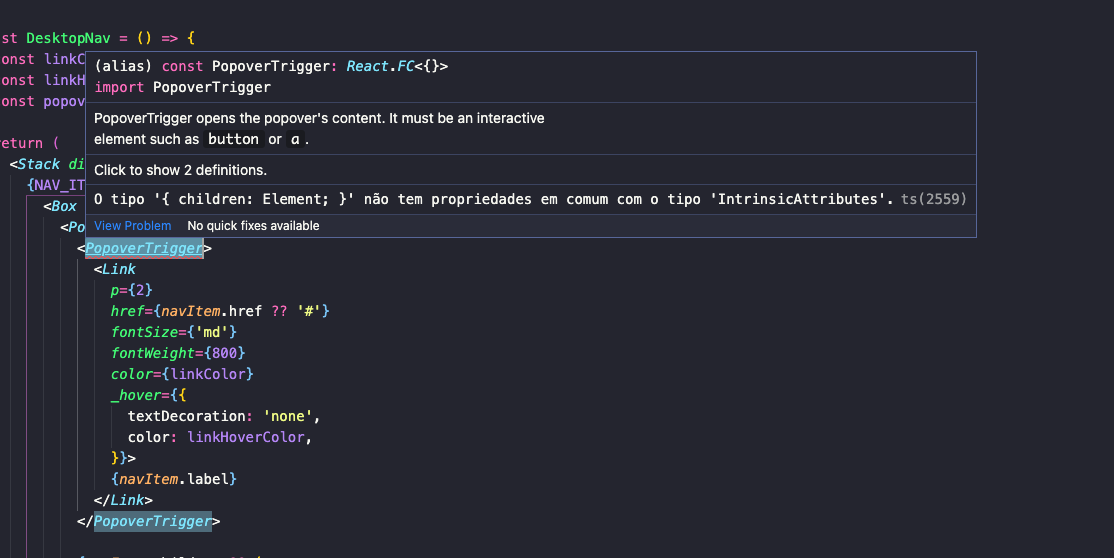
Task: Click 'import PopoverTrigger' in tooltip
Action: point(183,87)
